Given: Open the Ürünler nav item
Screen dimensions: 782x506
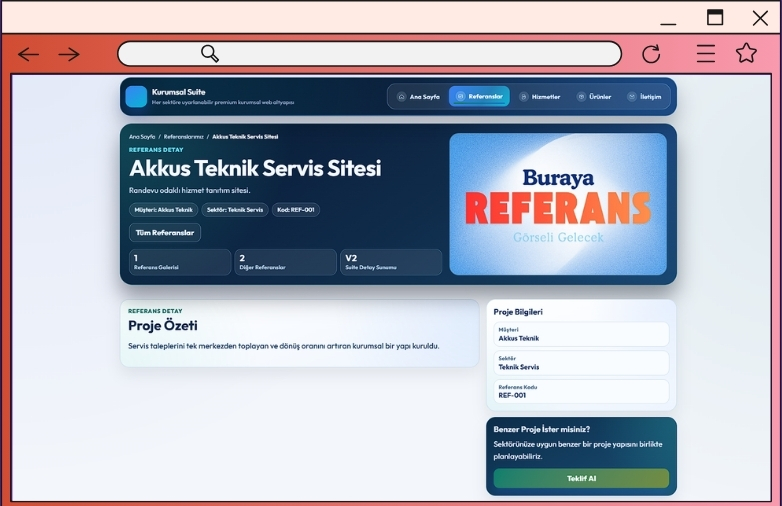Looking at the screenshot, I should (594, 97).
